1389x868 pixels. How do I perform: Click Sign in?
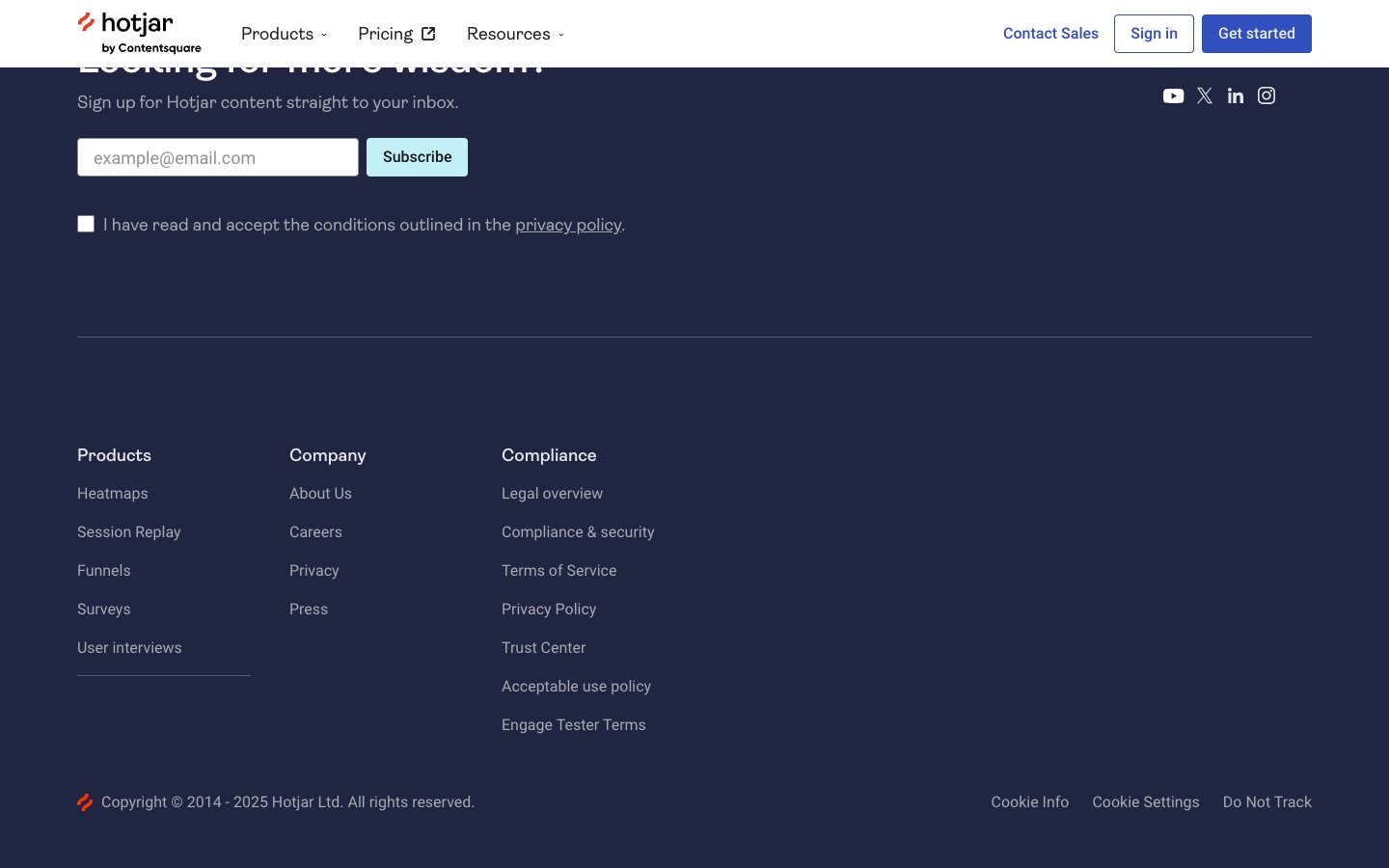pos(1154,33)
